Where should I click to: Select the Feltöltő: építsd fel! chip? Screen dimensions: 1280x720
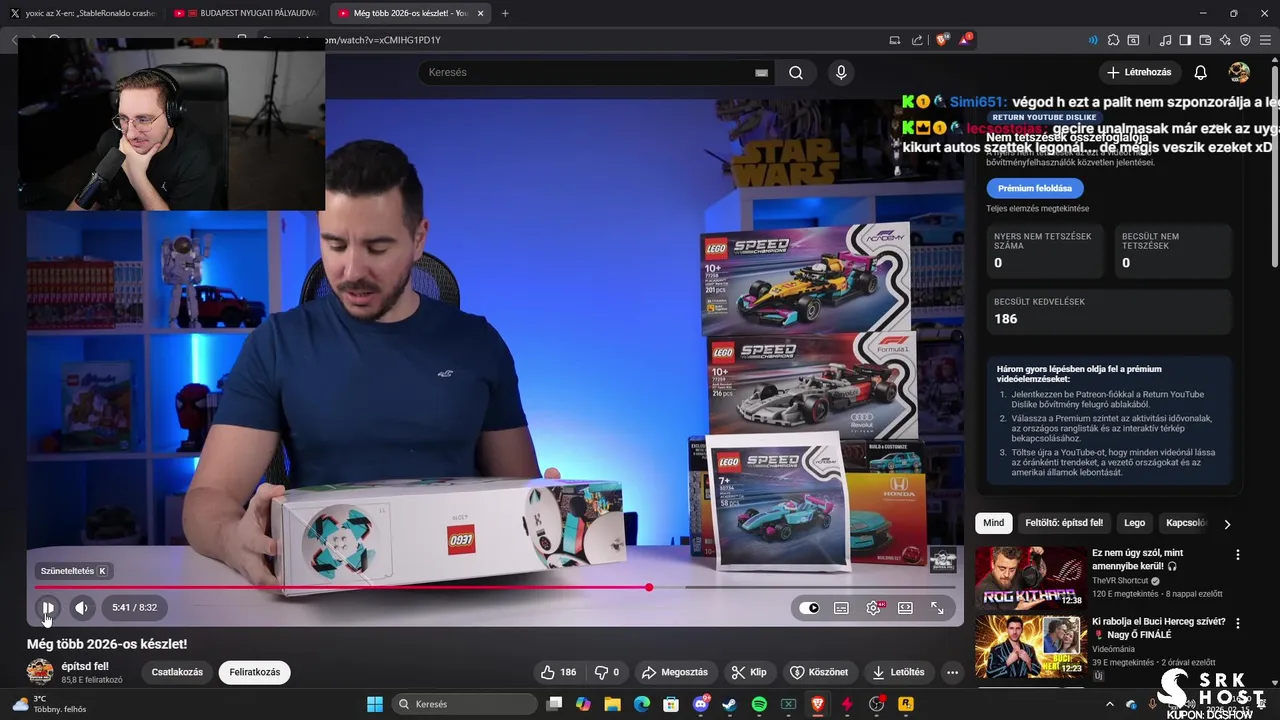click(1064, 523)
